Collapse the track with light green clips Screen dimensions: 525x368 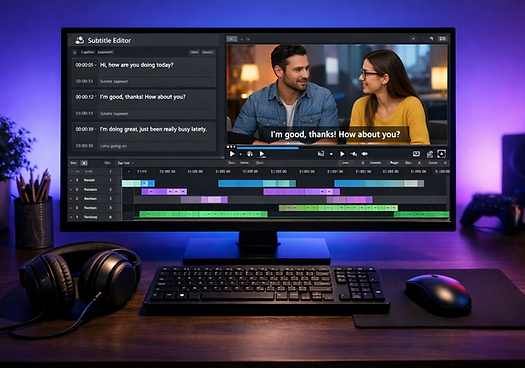coord(71,208)
